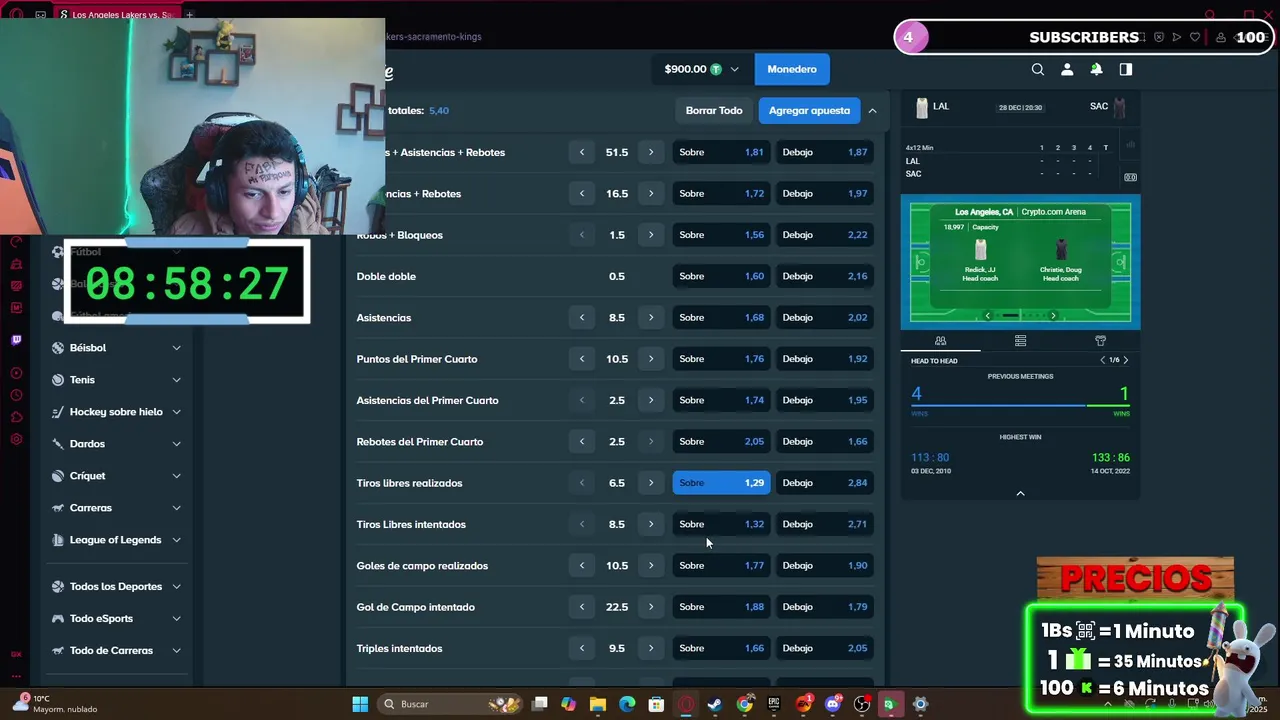Open the Twitch icon in Opera sidebar
Image resolution: width=1280 pixels, height=720 pixels.
[x=16, y=340]
